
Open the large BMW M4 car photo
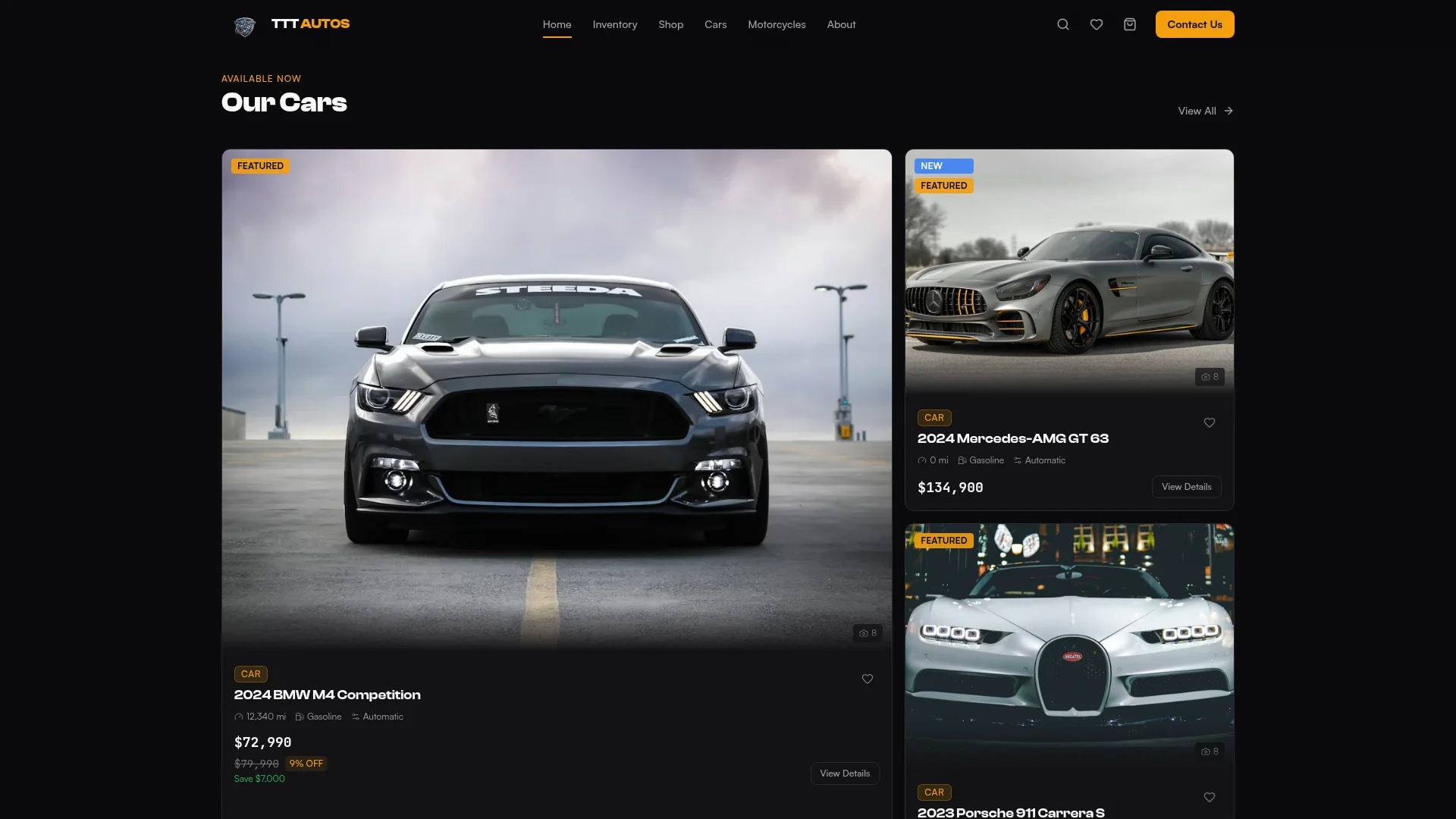(x=557, y=400)
